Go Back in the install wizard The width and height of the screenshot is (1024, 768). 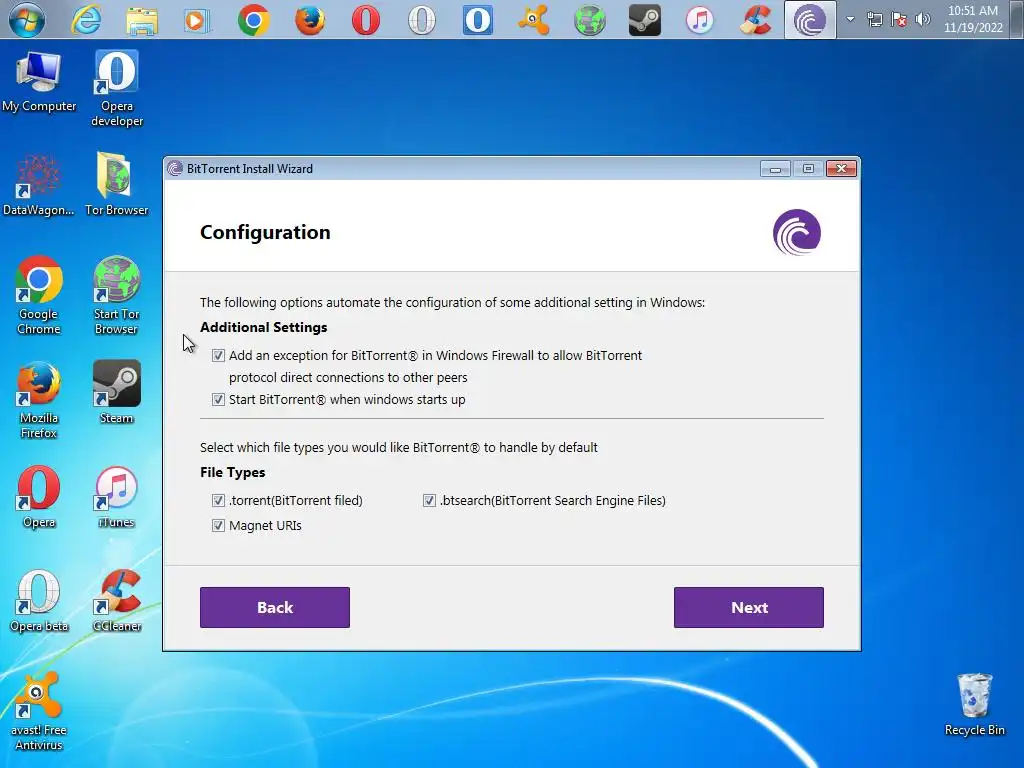pos(275,607)
